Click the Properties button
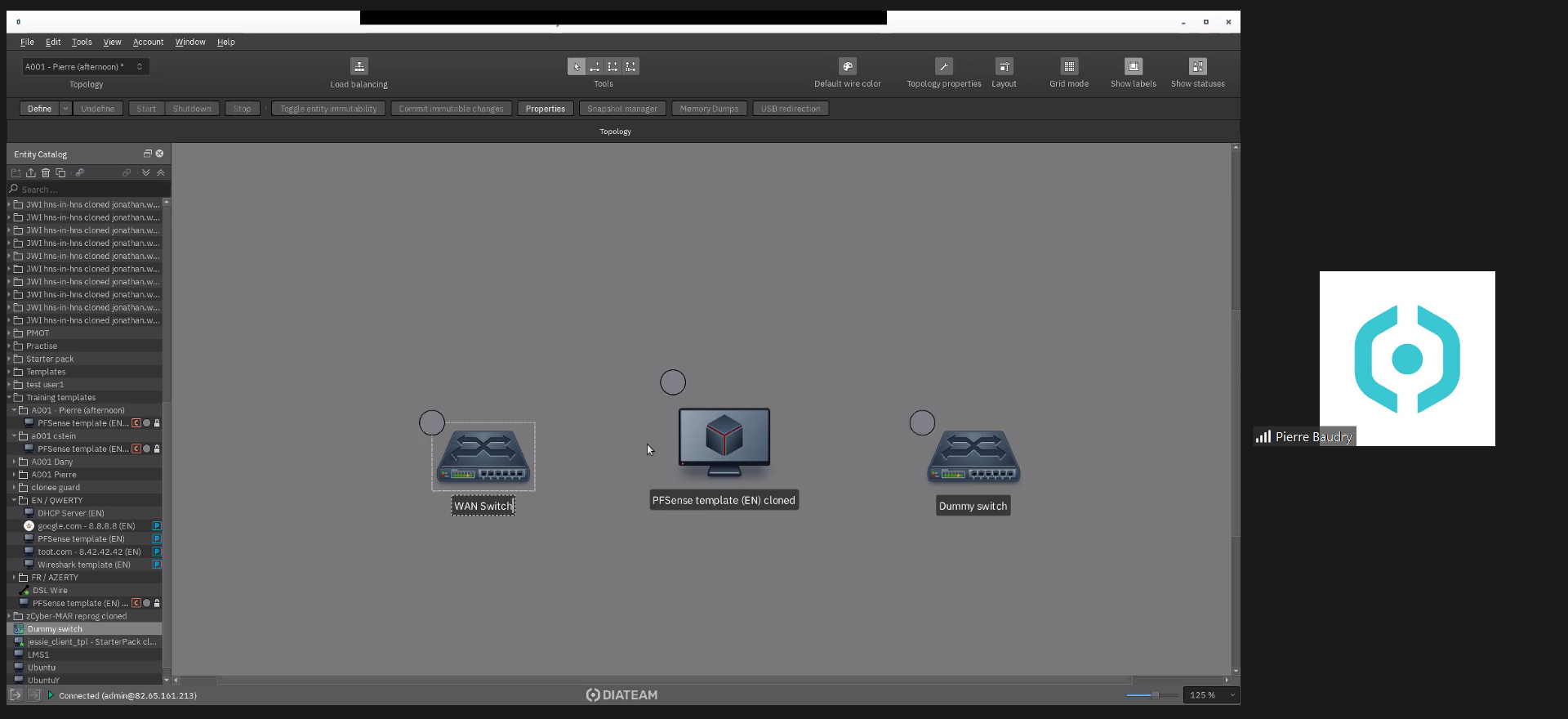 545,109
